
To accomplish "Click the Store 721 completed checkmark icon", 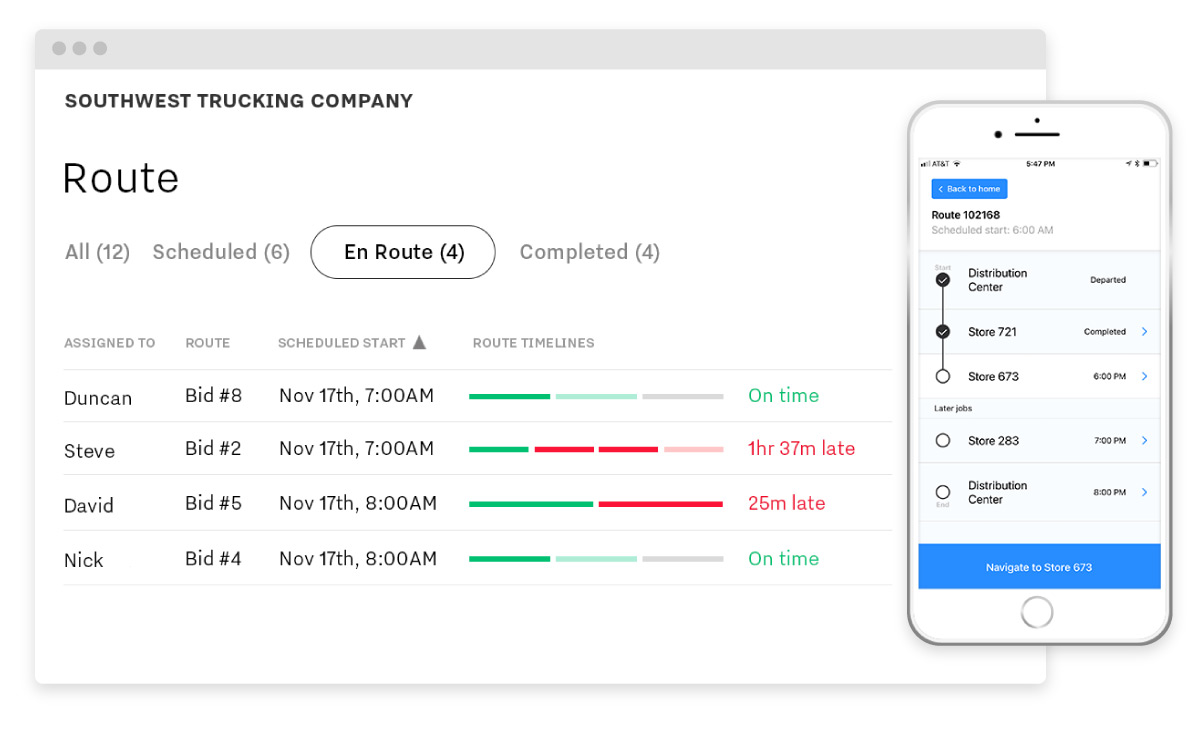I will pyautogui.click(x=941, y=330).
